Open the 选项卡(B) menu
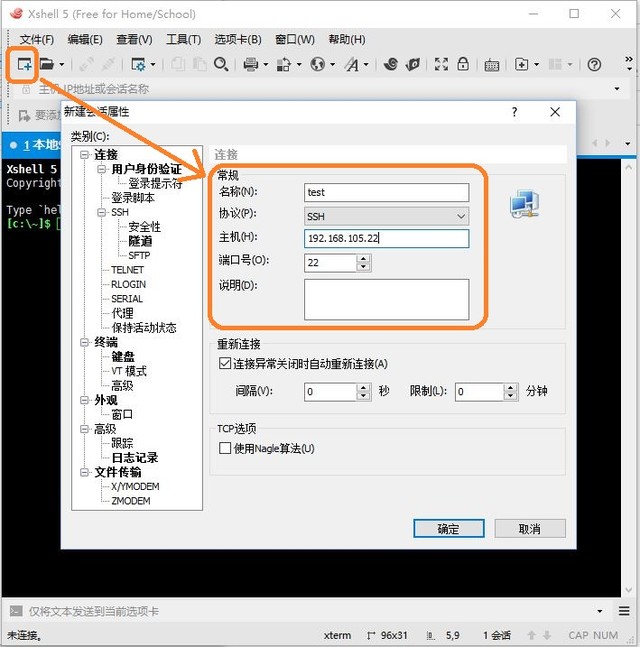Viewport: 640px width, 647px height. [238, 40]
